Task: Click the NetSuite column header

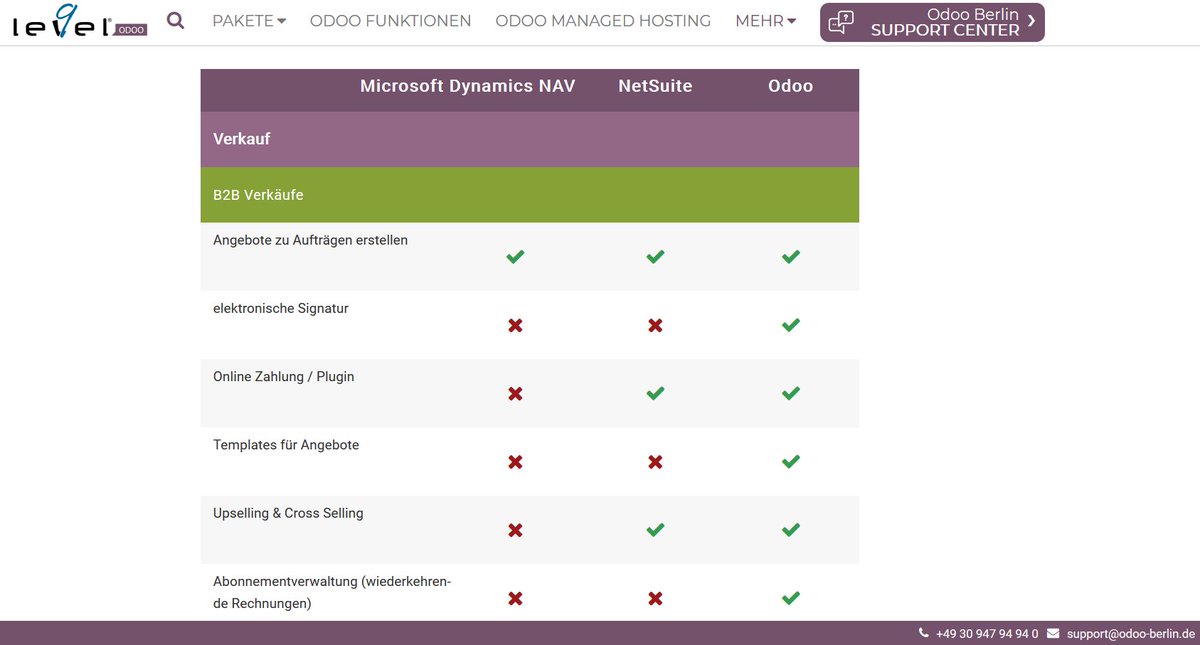Action: coord(655,86)
